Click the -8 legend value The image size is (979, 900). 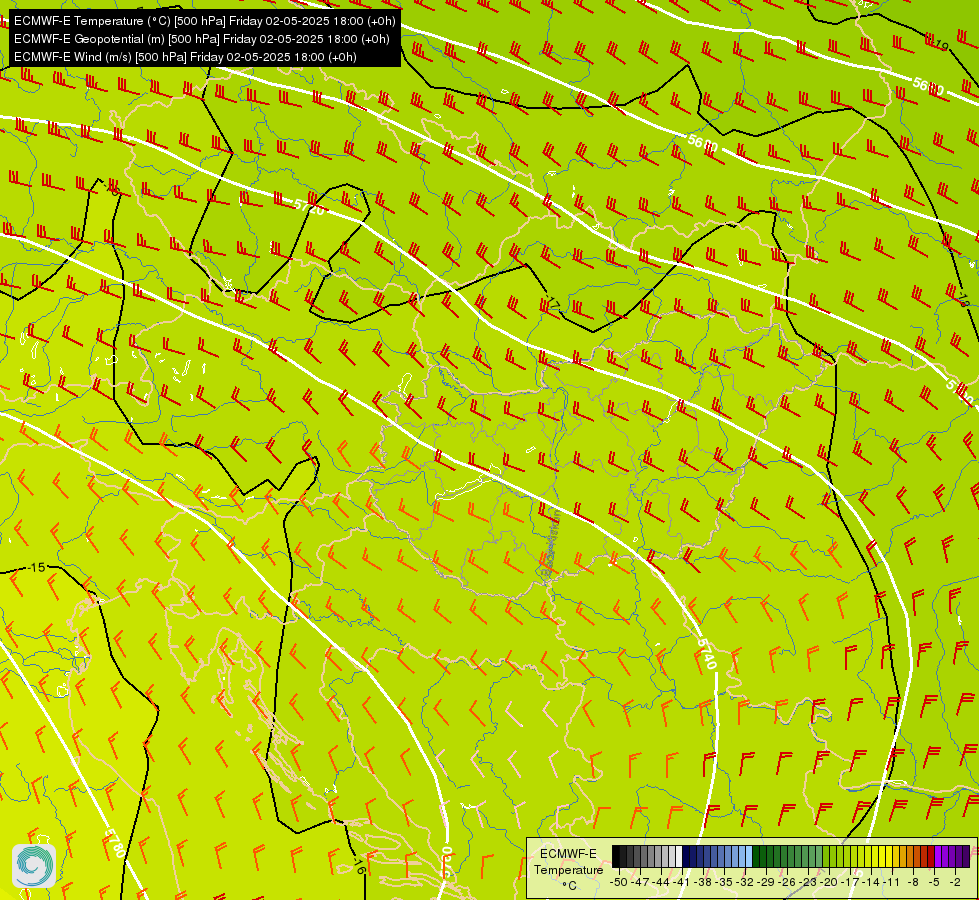913,882
